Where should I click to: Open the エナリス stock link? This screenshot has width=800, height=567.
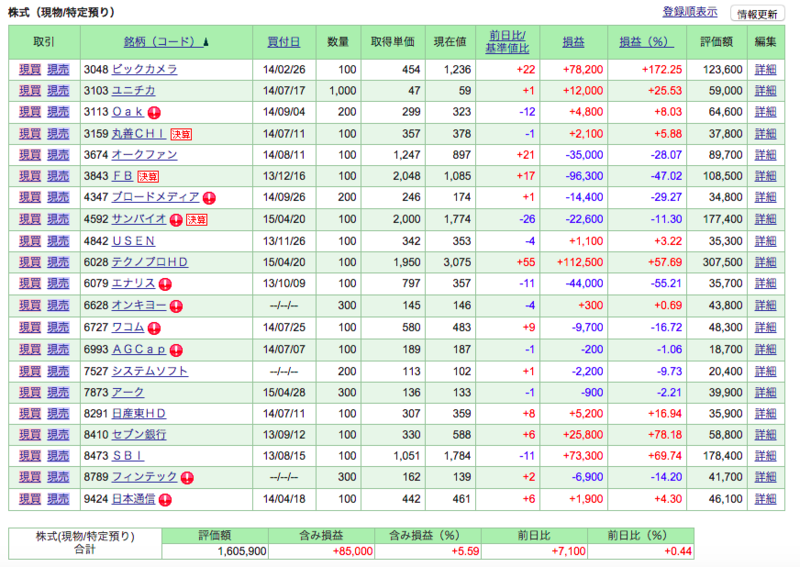pos(133,283)
